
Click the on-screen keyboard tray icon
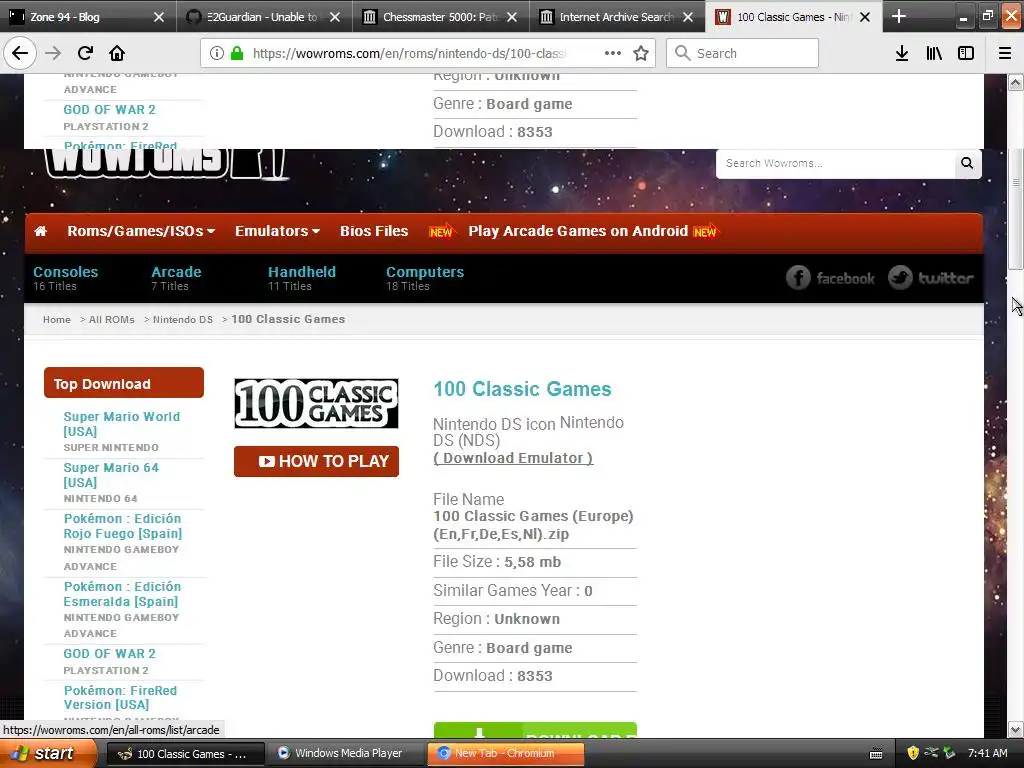pyautogui.click(x=876, y=754)
